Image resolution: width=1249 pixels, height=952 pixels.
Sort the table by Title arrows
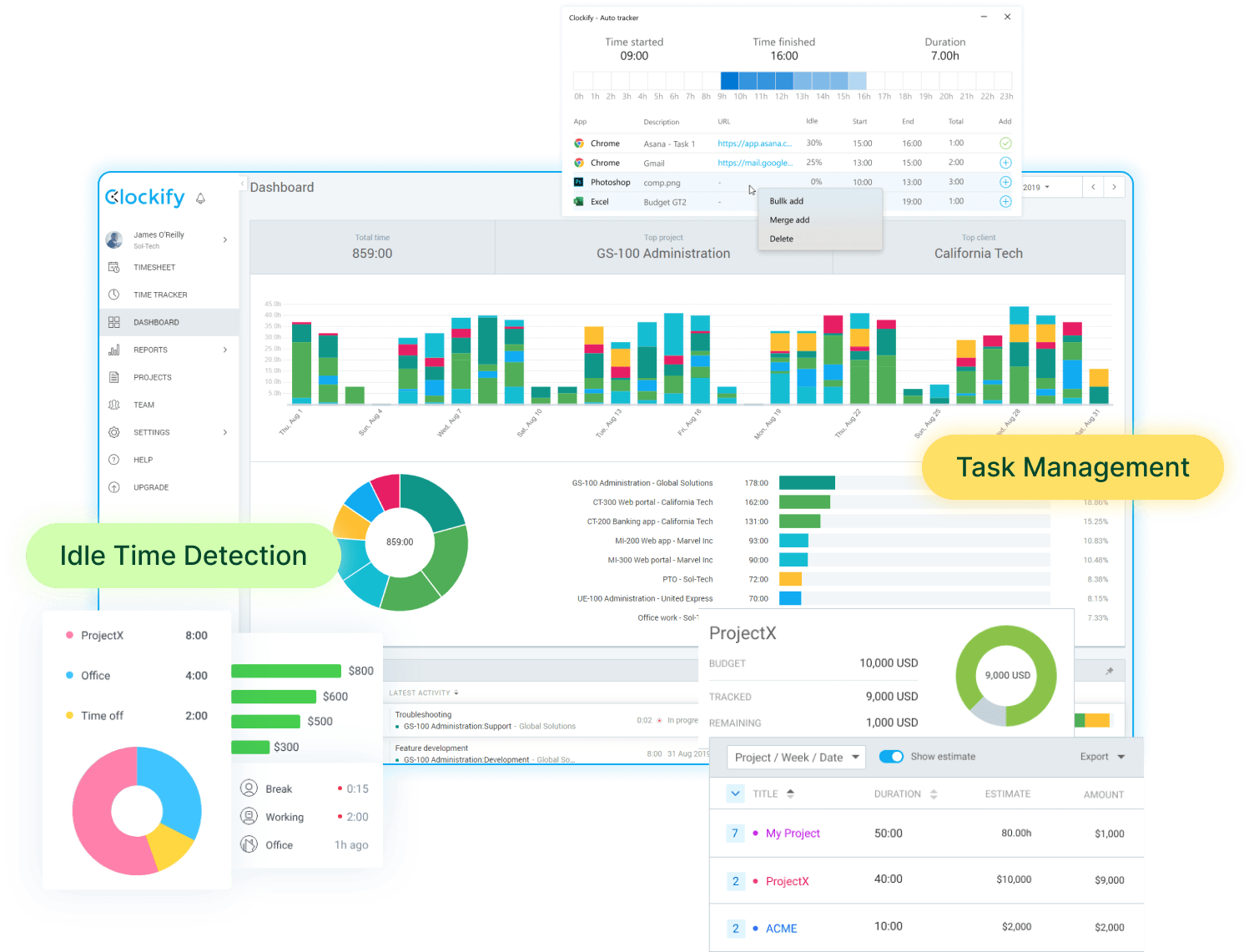click(x=790, y=793)
